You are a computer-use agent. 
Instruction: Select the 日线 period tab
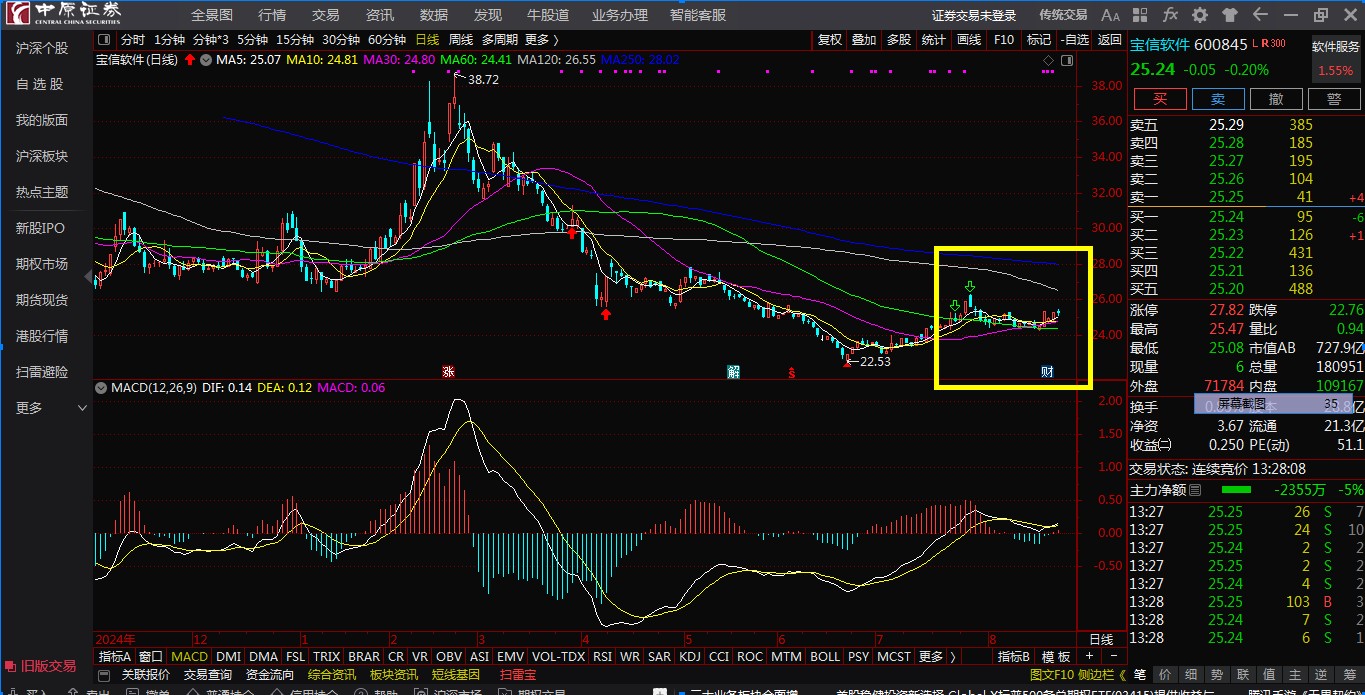427,40
